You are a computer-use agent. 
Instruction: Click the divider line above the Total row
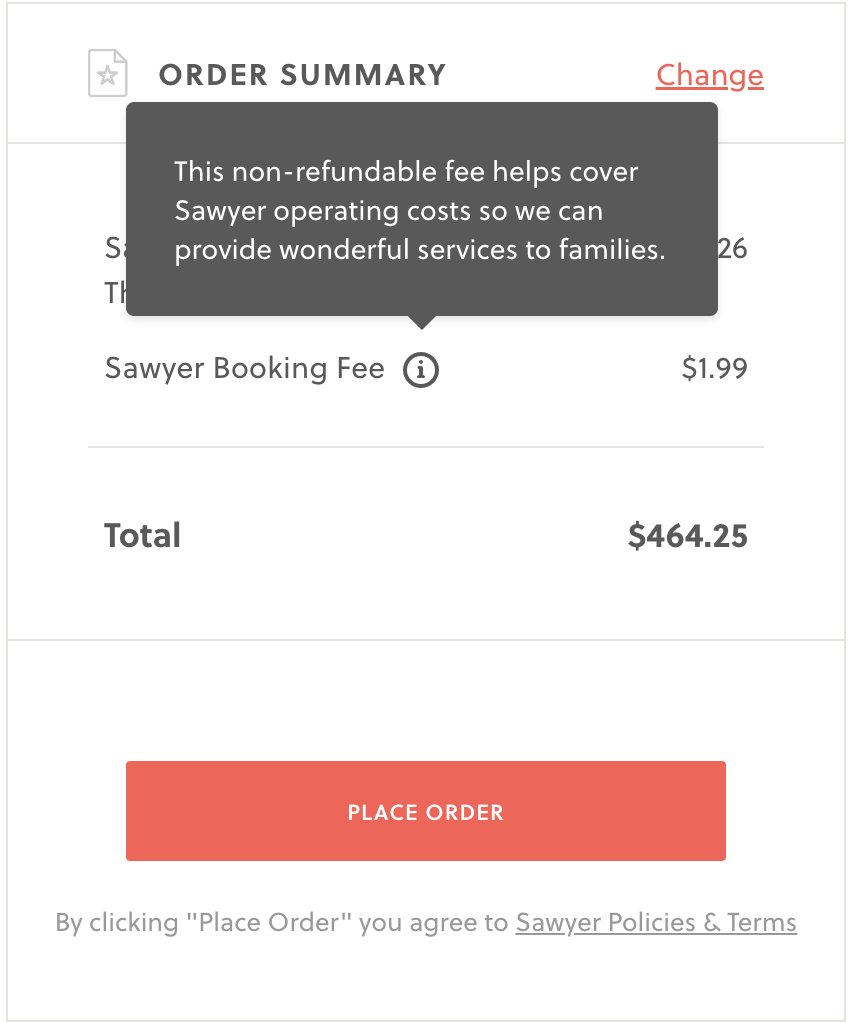[x=426, y=447]
